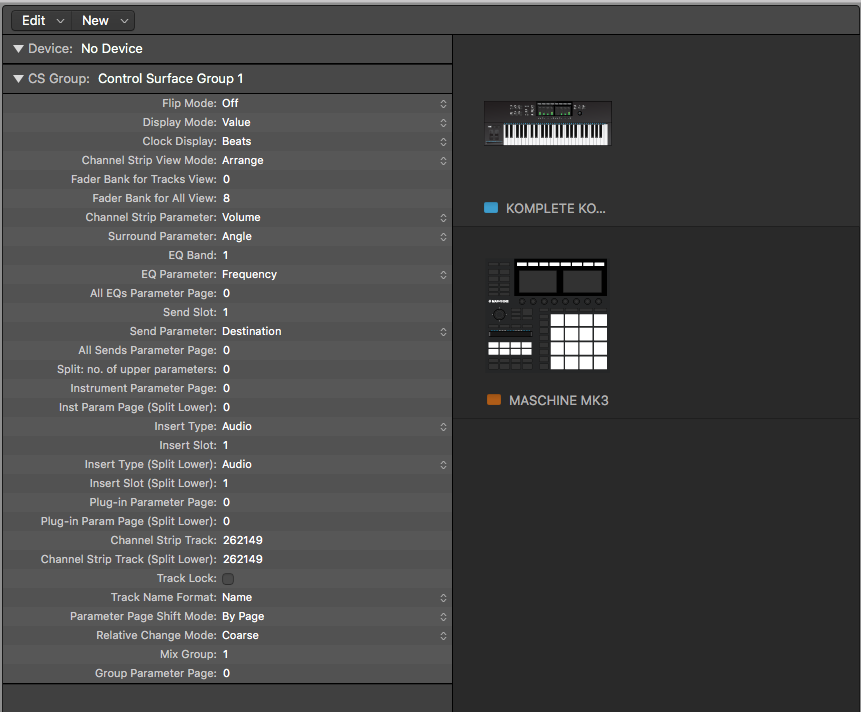
Task: Click Channel Strip Track (Split Lower) value 262149
Action: [x=243, y=559]
